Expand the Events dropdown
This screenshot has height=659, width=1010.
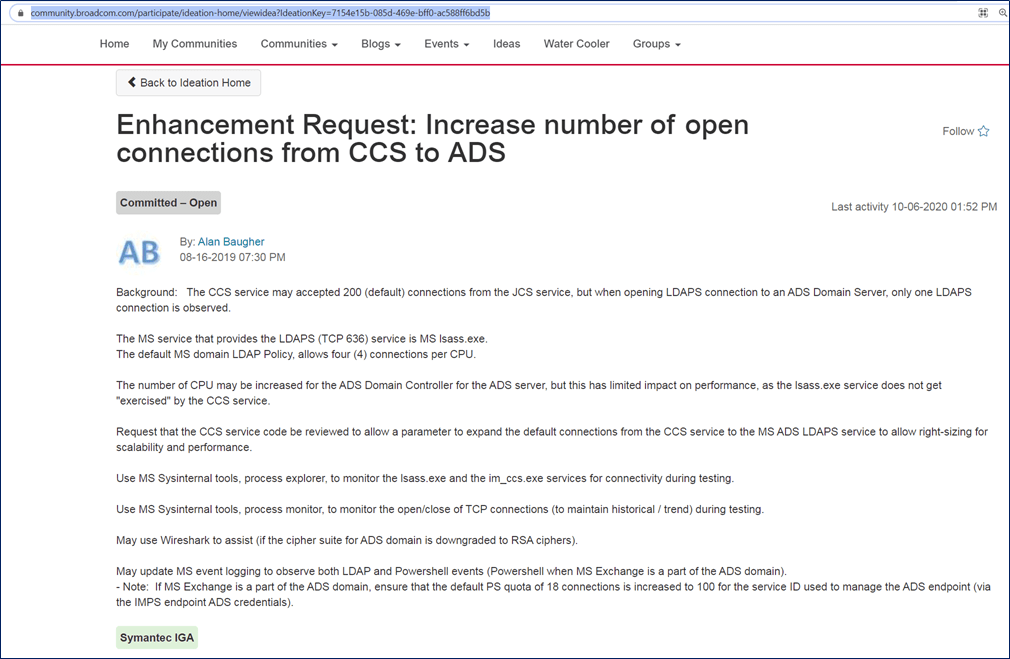pyautogui.click(x=446, y=44)
